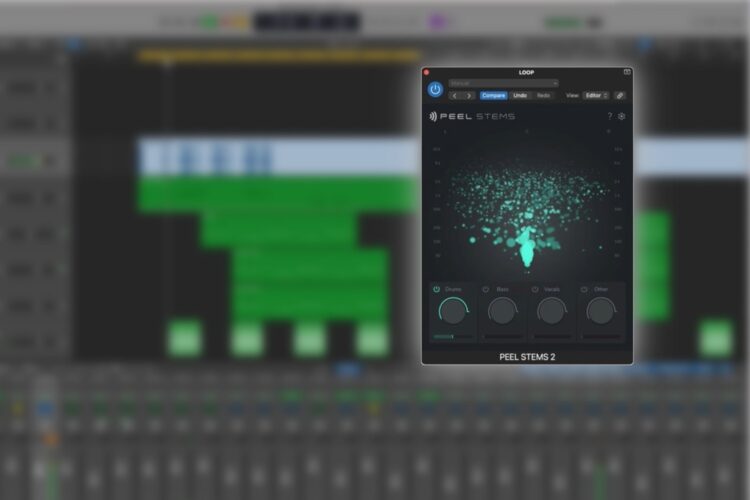750x500 pixels.
Task: Toggle the Vocals stem power button
Action: 535,289
